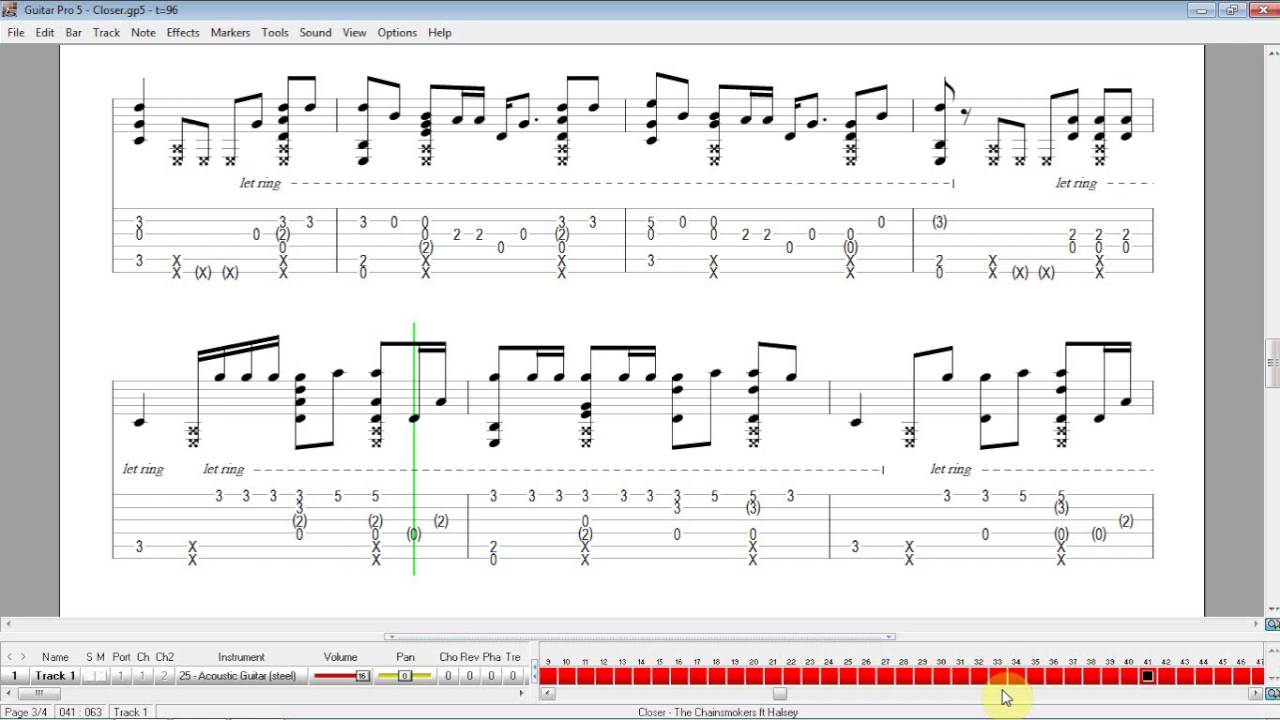Viewport: 1280px width, 720px height.
Task: Click the green playback cursor in the score
Action: click(414, 448)
